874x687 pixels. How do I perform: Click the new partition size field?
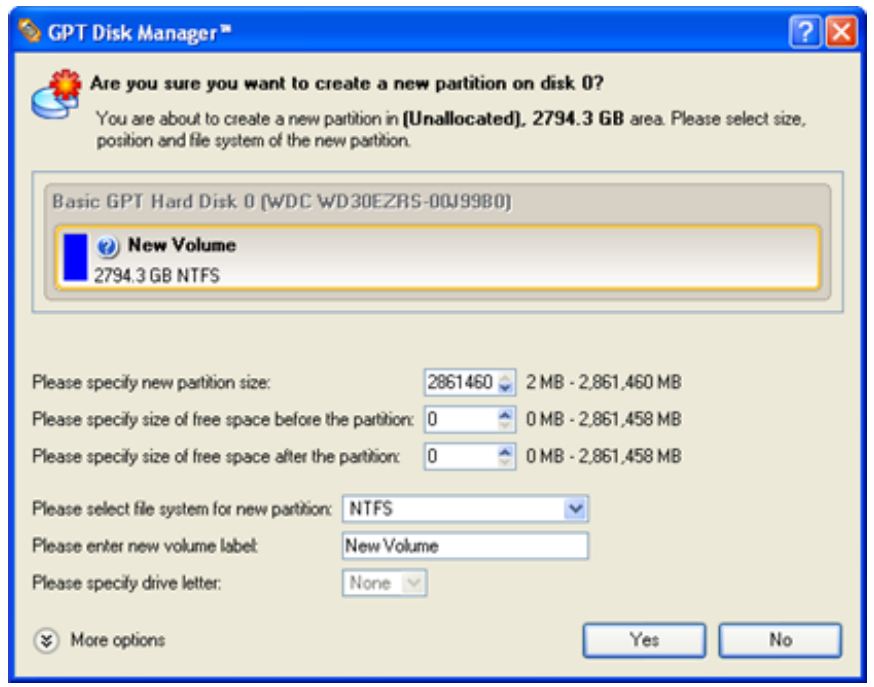click(460, 383)
